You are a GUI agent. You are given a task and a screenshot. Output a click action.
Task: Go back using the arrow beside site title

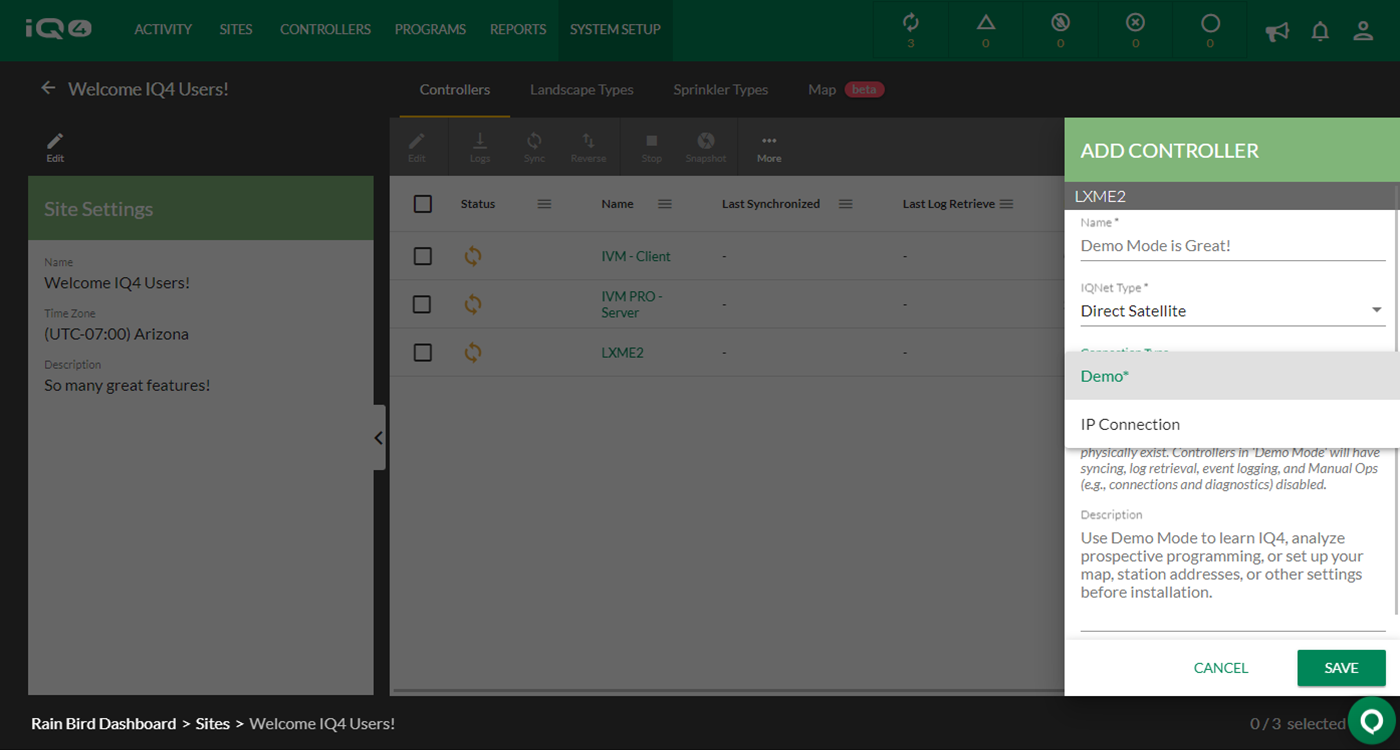click(48, 88)
